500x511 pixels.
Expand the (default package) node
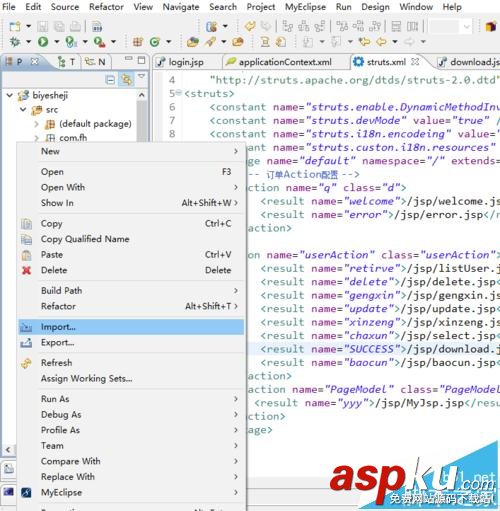click(x=36, y=124)
